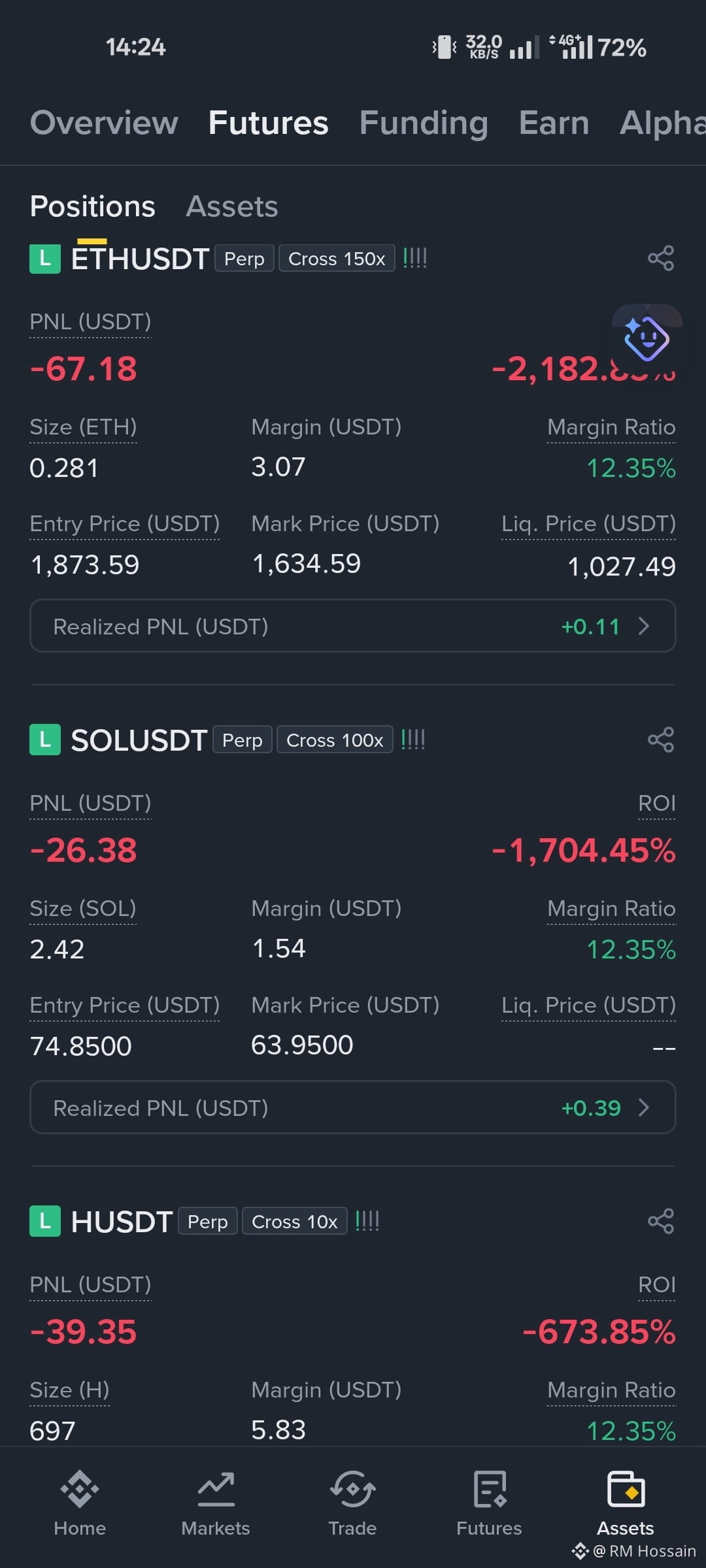Share the HUSDT position

[x=661, y=1221]
